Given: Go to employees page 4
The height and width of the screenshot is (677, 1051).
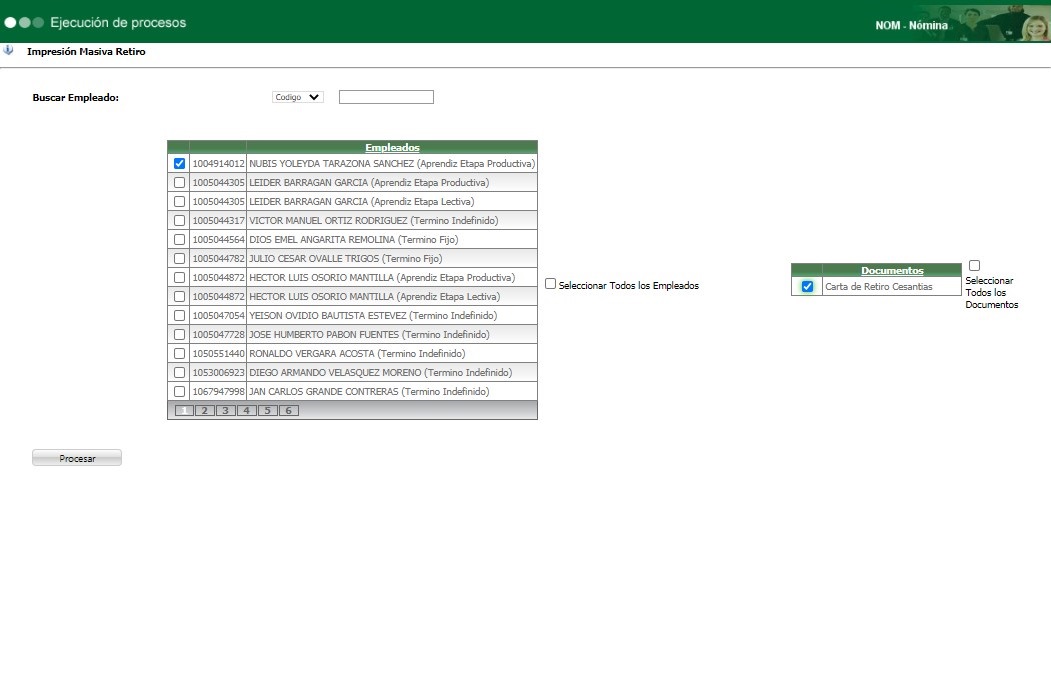Looking at the screenshot, I should [246, 410].
